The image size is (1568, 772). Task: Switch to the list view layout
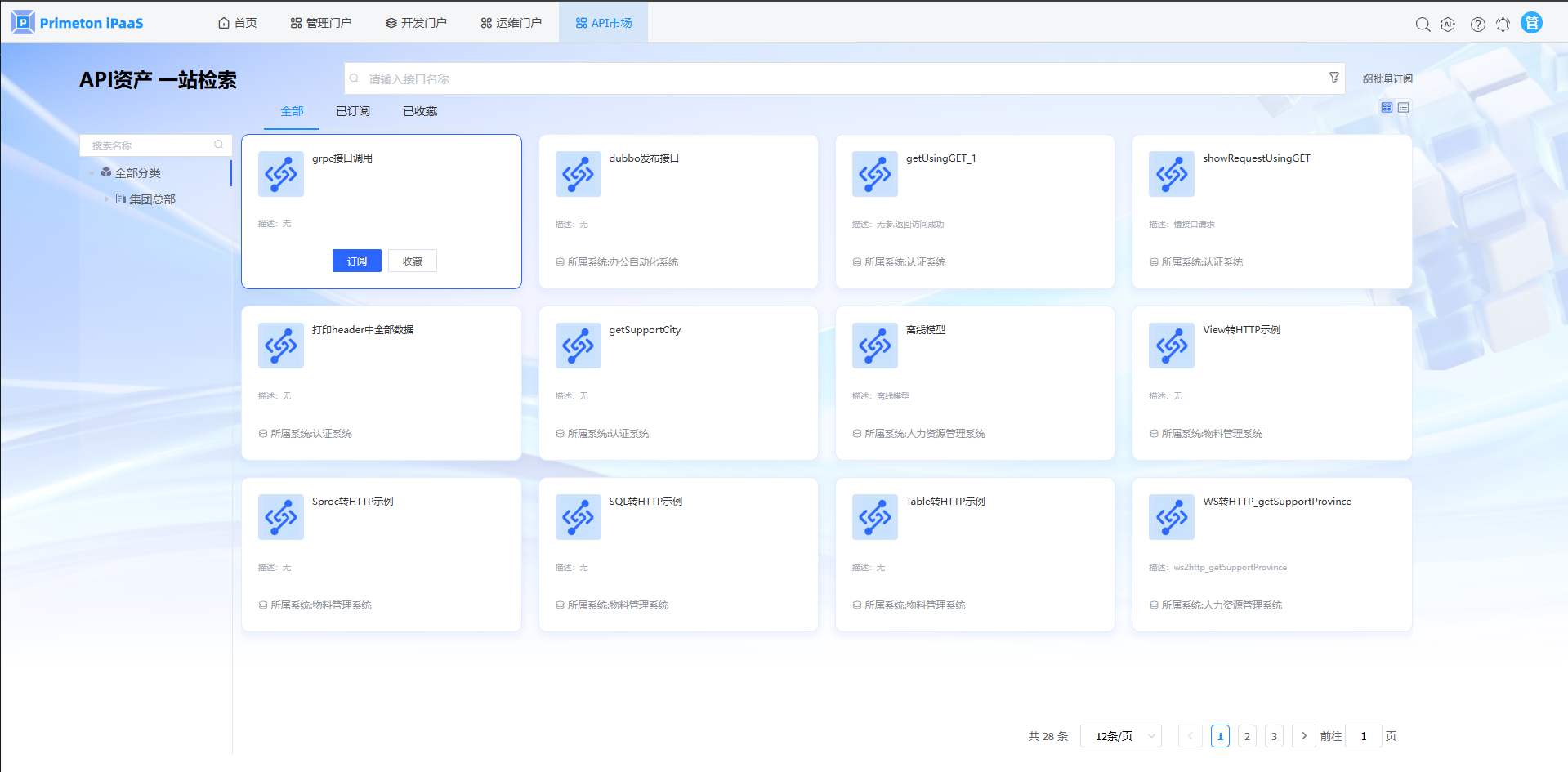[x=1404, y=108]
